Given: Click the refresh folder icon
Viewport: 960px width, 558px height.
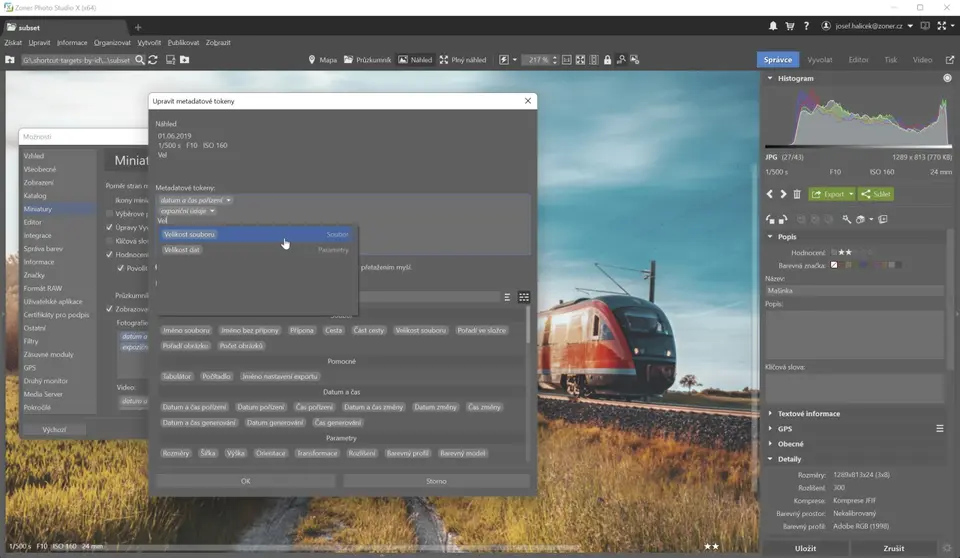Looking at the screenshot, I should [x=153, y=60].
